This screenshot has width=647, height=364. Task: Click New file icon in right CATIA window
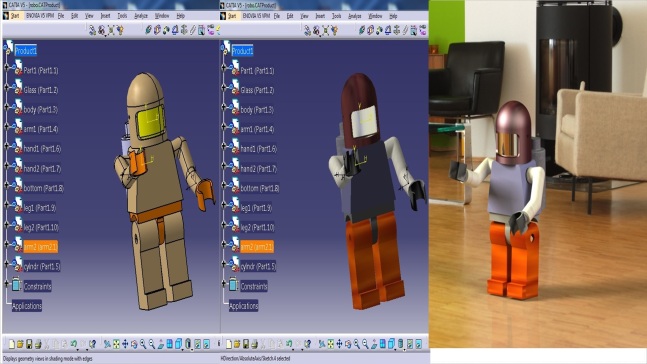pyautogui.click(x=229, y=344)
